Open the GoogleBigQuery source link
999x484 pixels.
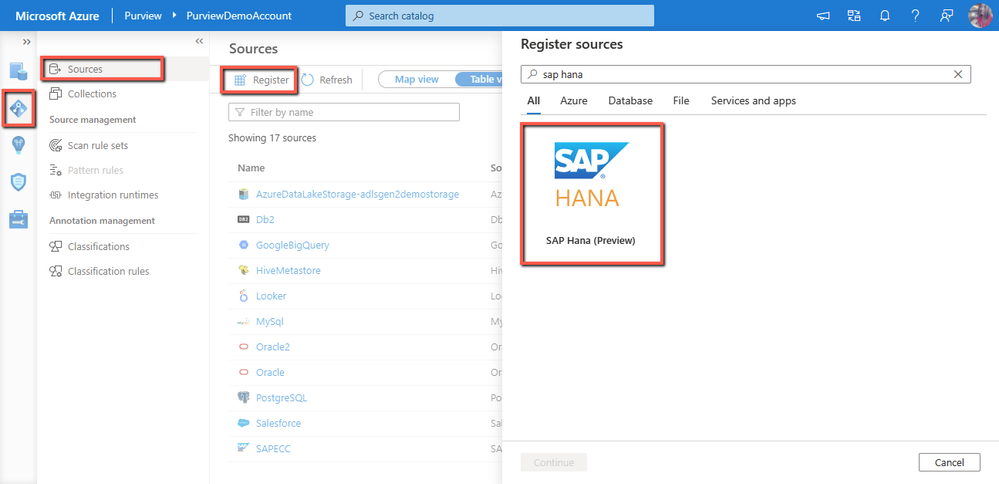click(292, 245)
